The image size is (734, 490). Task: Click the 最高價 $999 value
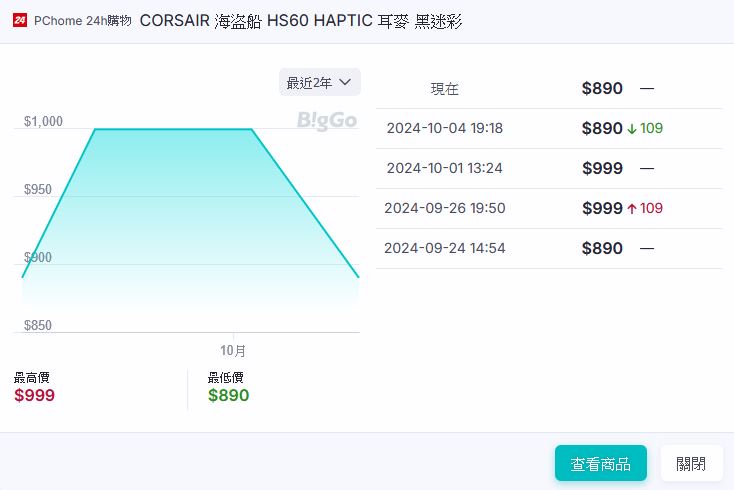click(34, 395)
